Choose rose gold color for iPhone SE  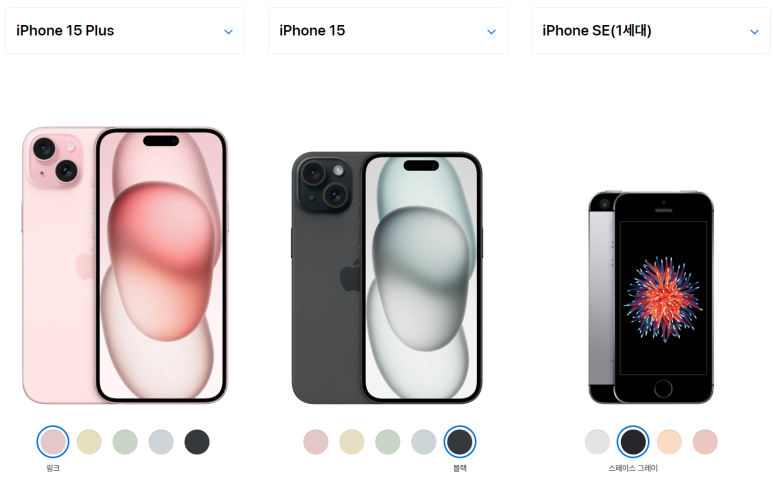click(705, 442)
